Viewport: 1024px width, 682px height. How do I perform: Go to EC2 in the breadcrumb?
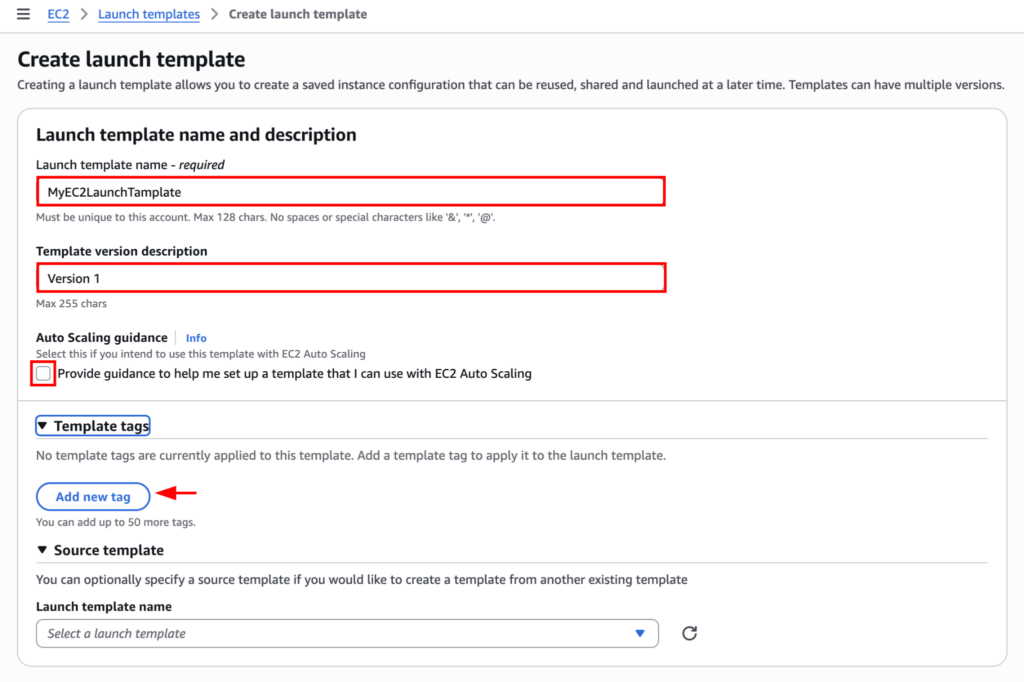(59, 15)
